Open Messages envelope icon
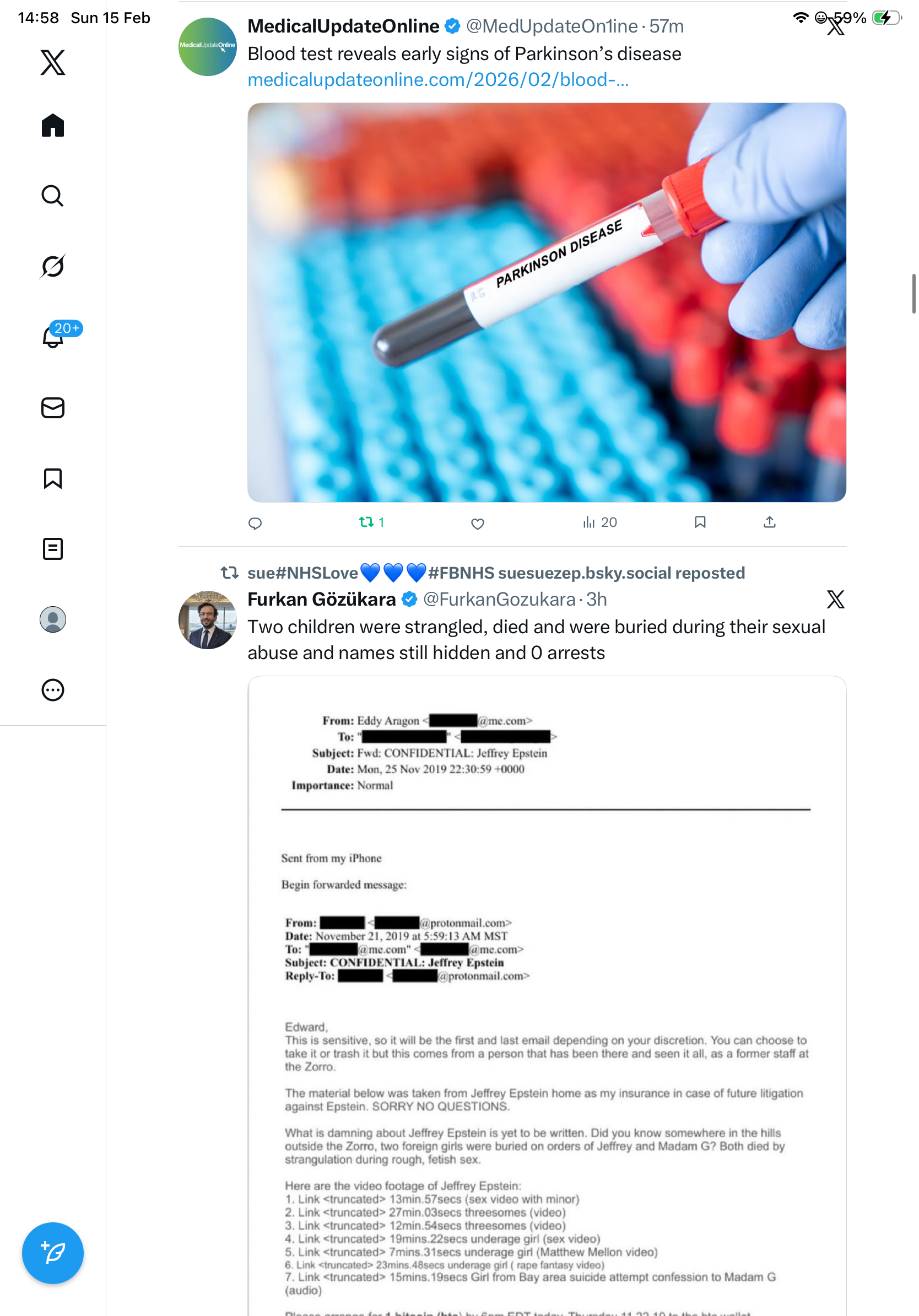The height and width of the screenshot is (1316, 919). tap(53, 407)
